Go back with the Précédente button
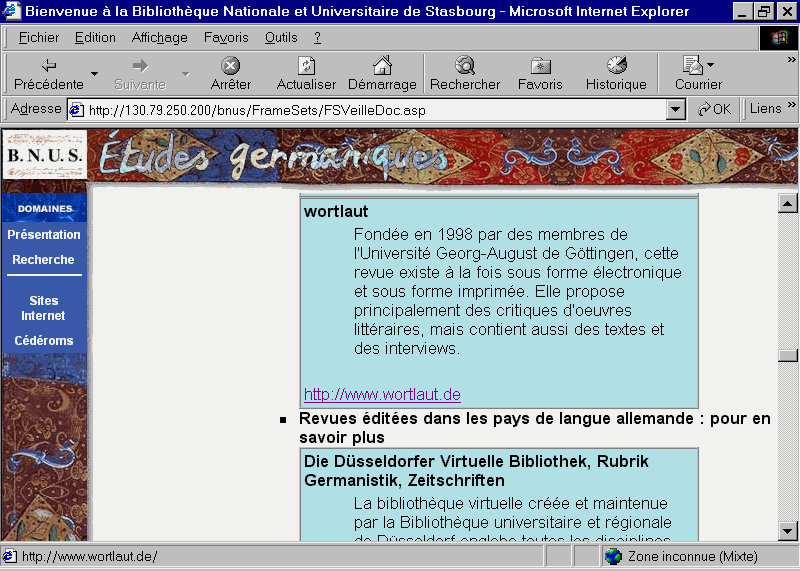Image resolution: width=800 pixels, height=571 pixels. 48,74
